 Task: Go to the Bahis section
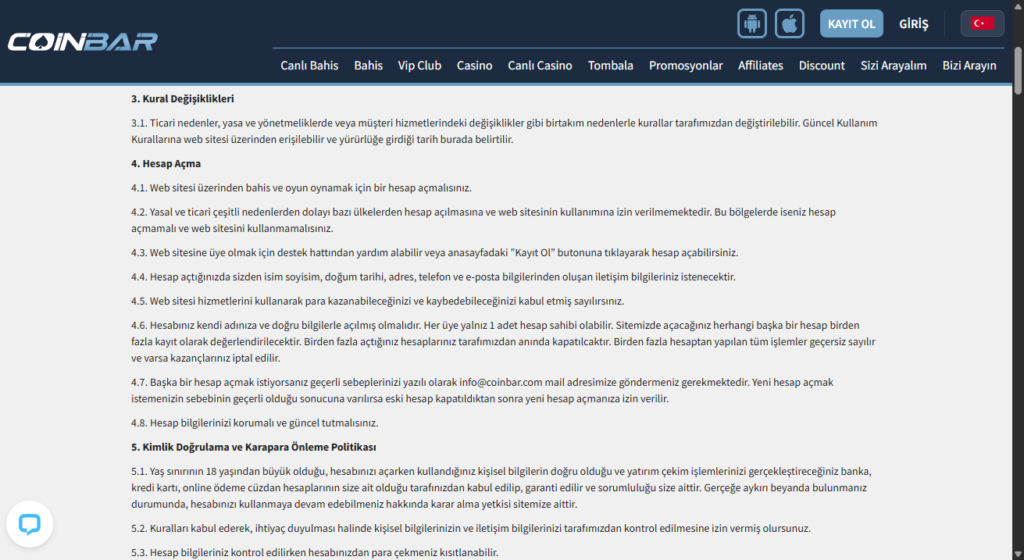click(x=368, y=65)
